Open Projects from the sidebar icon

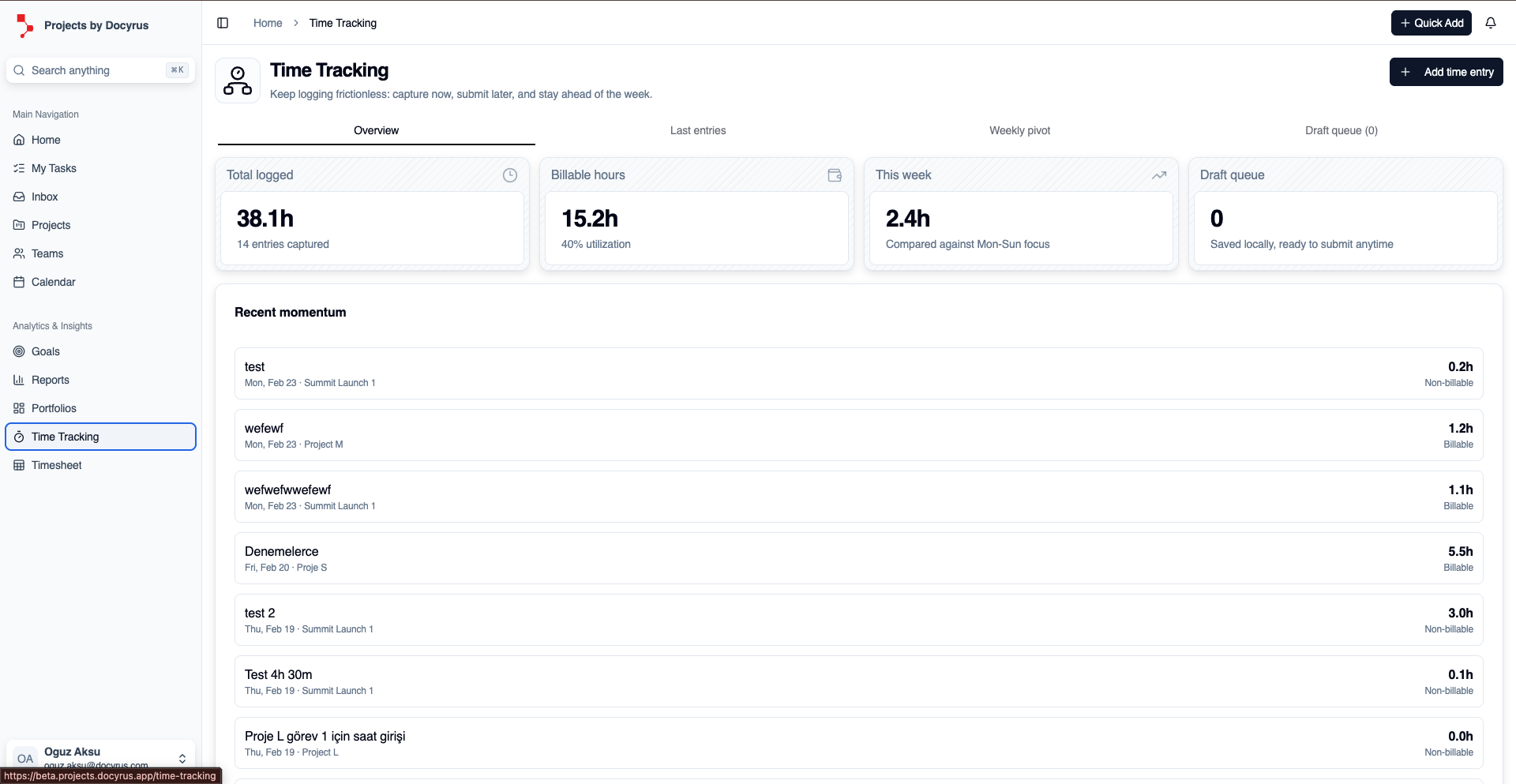[x=18, y=225]
